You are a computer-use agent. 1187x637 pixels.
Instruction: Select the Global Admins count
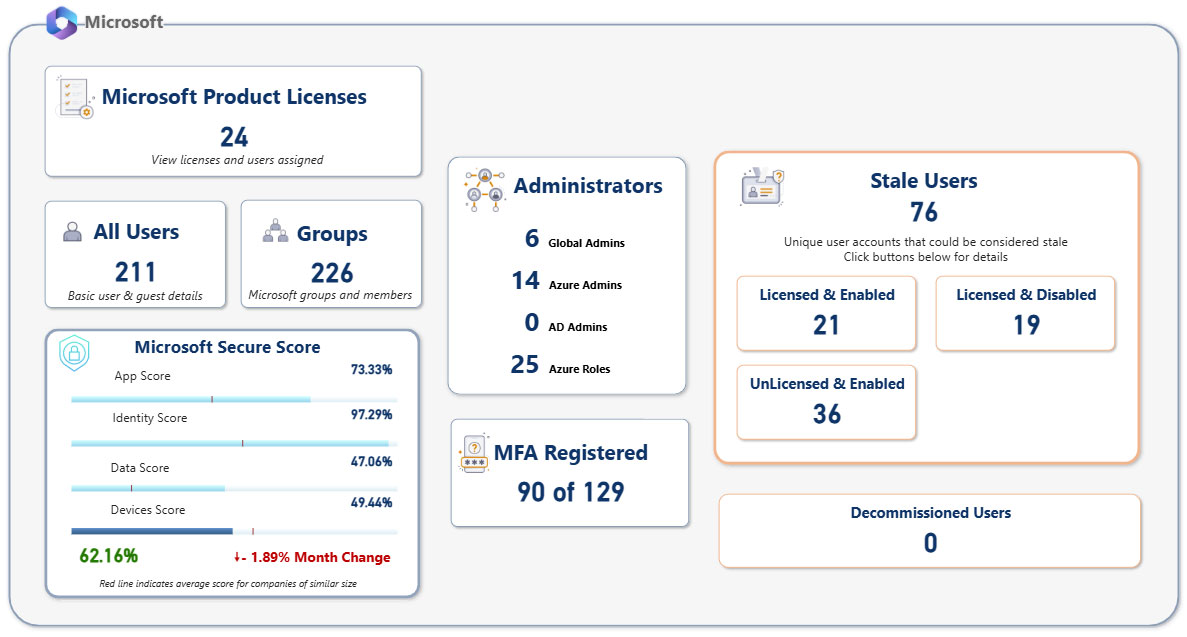click(x=531, y=239)
